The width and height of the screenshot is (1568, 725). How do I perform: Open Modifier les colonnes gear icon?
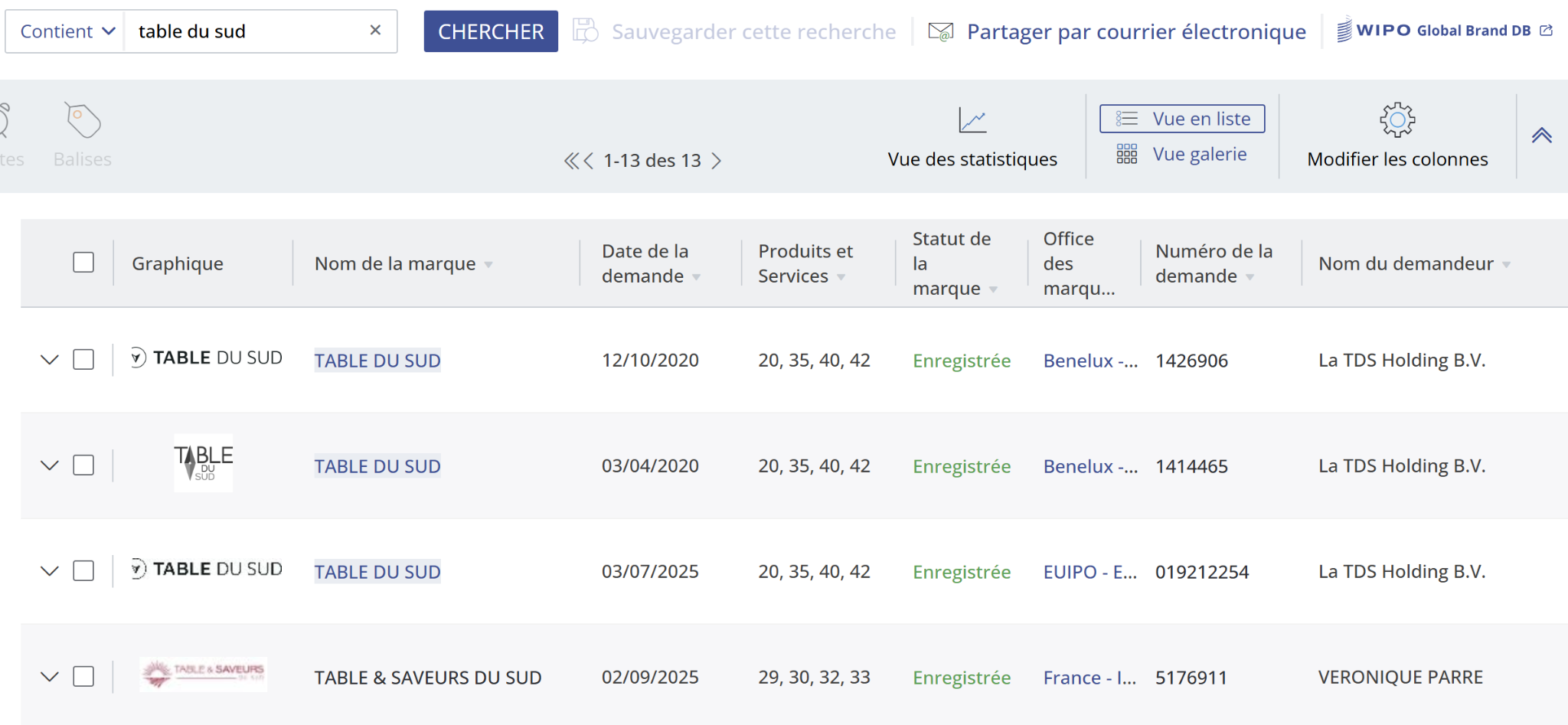point(1397,119)
